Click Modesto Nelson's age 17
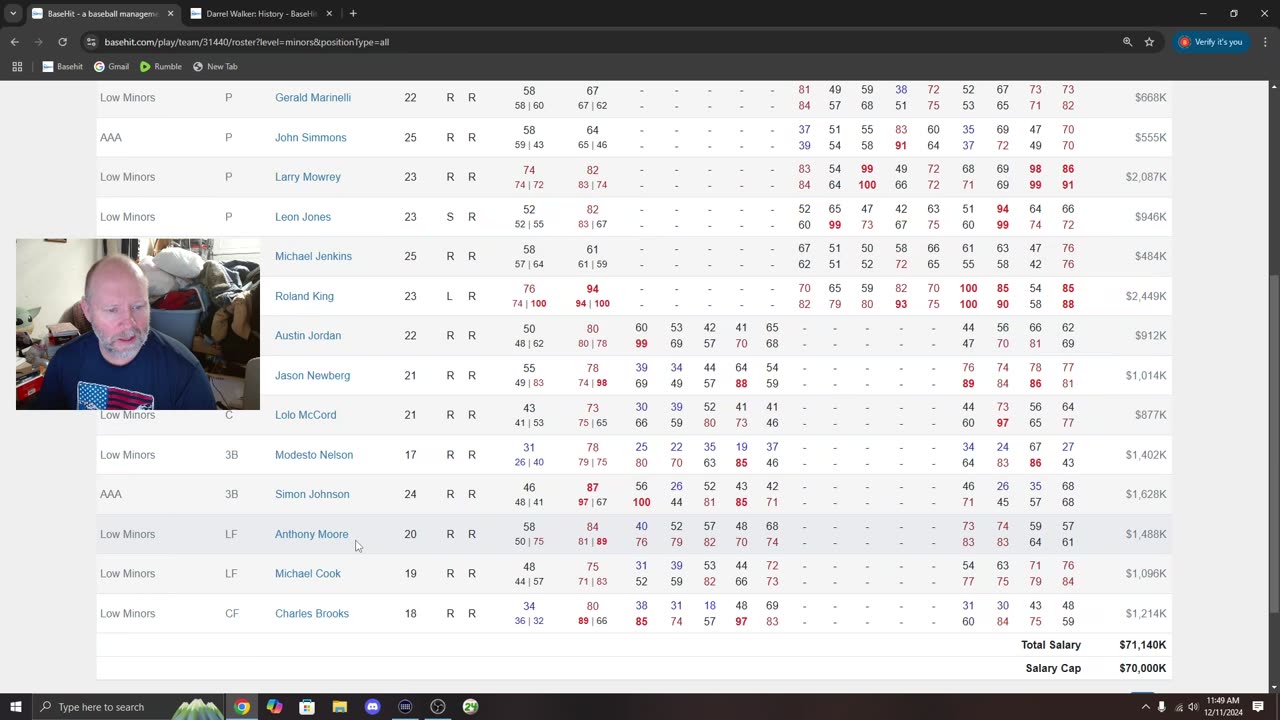1280x720 pixels. point(410,455)
